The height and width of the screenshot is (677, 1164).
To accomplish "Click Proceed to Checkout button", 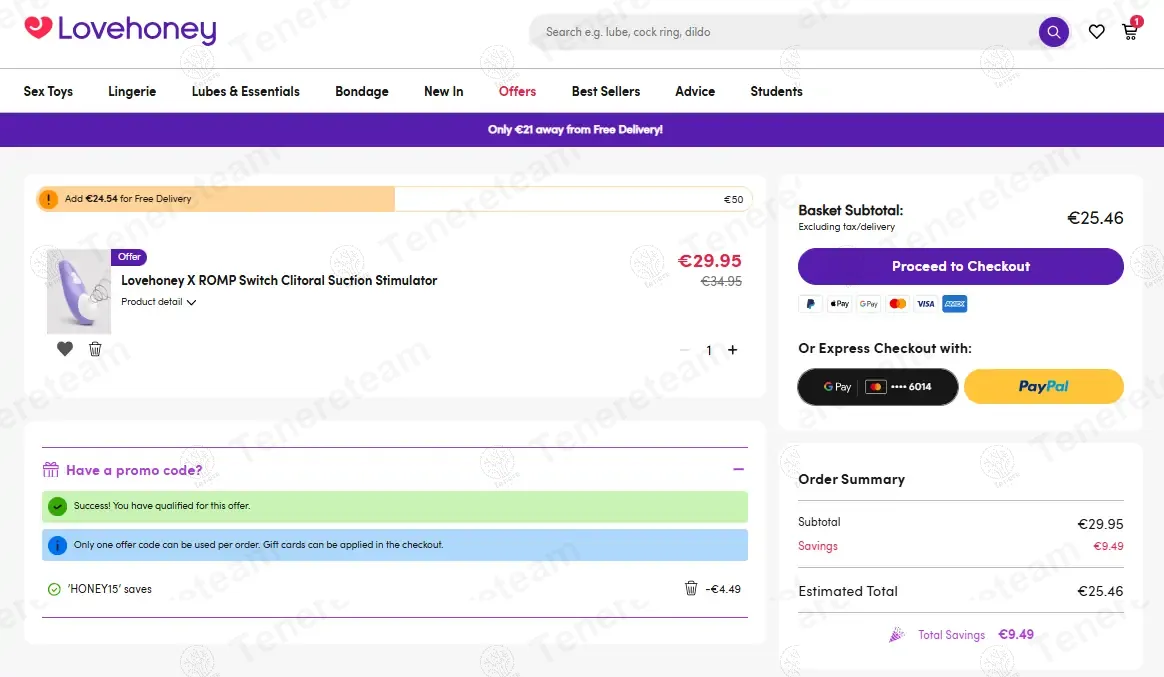I will (961, 266).
